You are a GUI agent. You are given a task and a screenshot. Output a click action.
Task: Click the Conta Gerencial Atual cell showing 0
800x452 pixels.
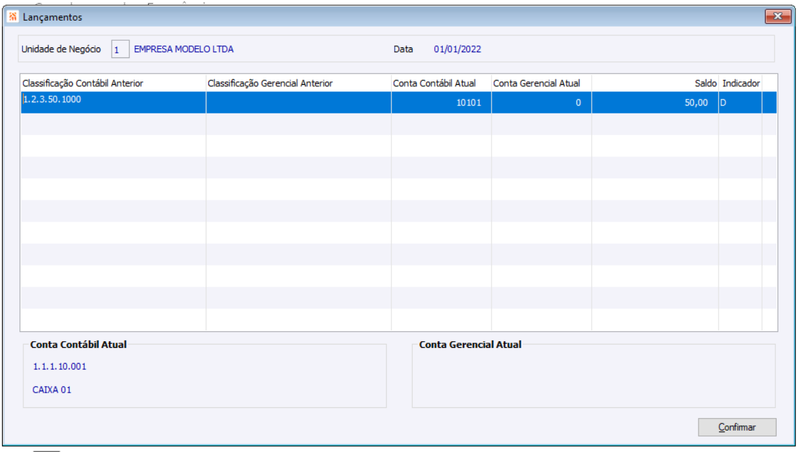(x=541, y=103)
